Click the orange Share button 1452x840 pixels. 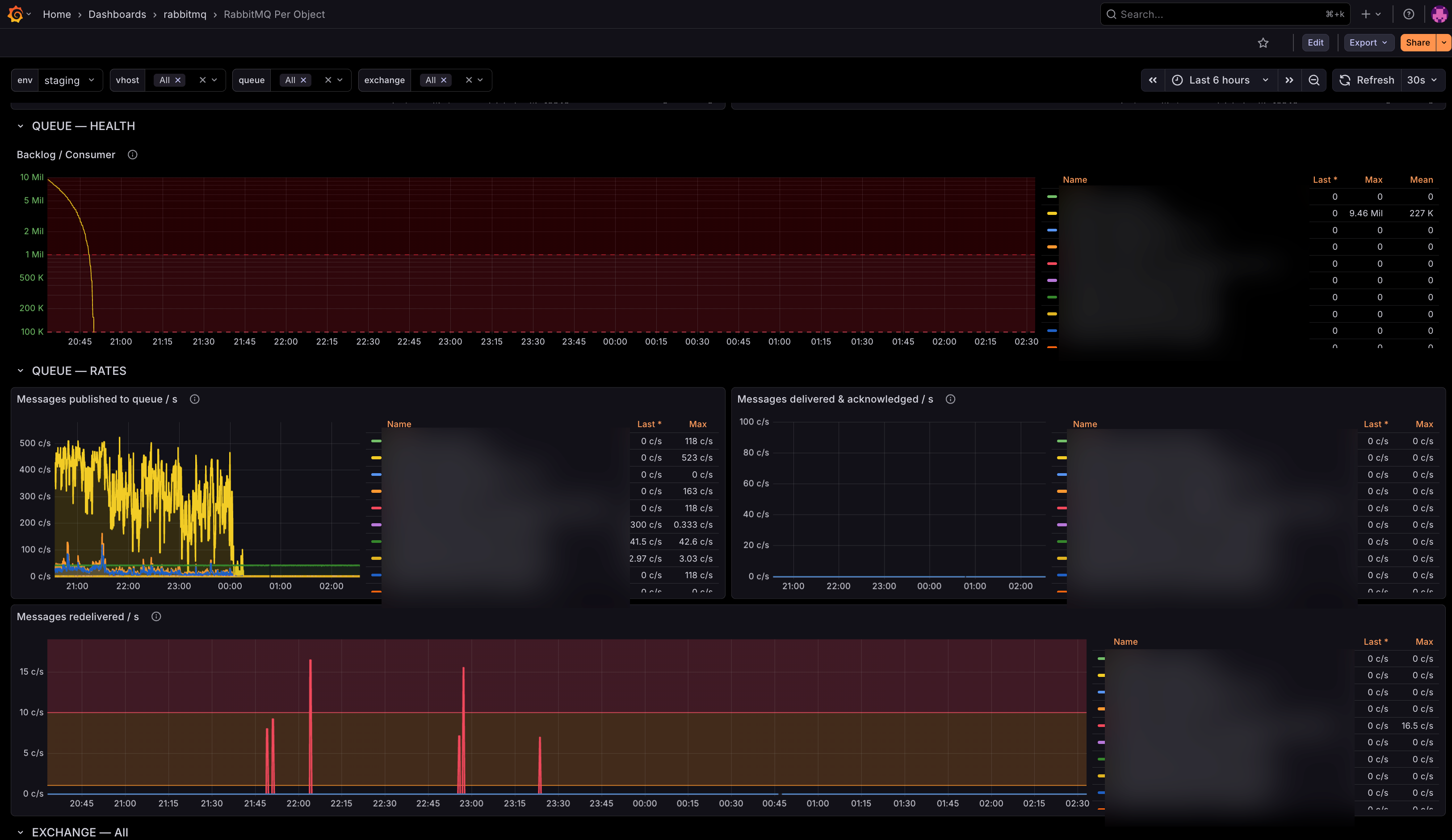pos(1418,42)
